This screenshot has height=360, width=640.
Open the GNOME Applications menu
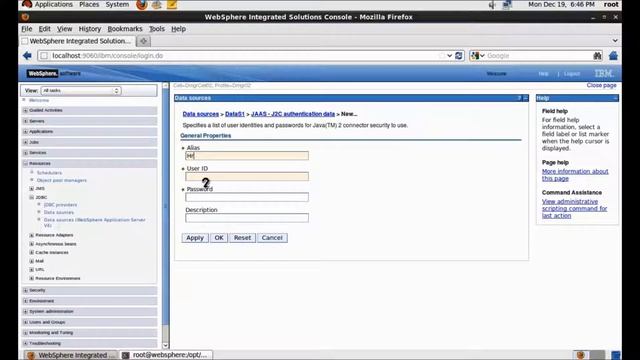click(x=53, y=4)
